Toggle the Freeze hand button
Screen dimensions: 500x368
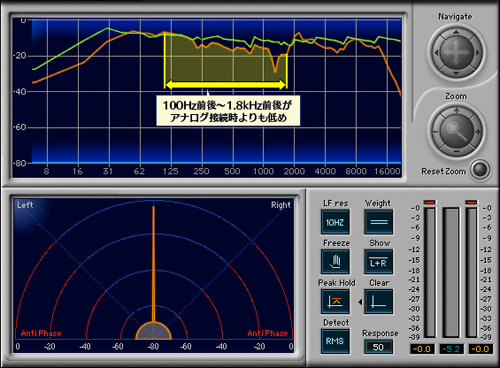[335, 261]
